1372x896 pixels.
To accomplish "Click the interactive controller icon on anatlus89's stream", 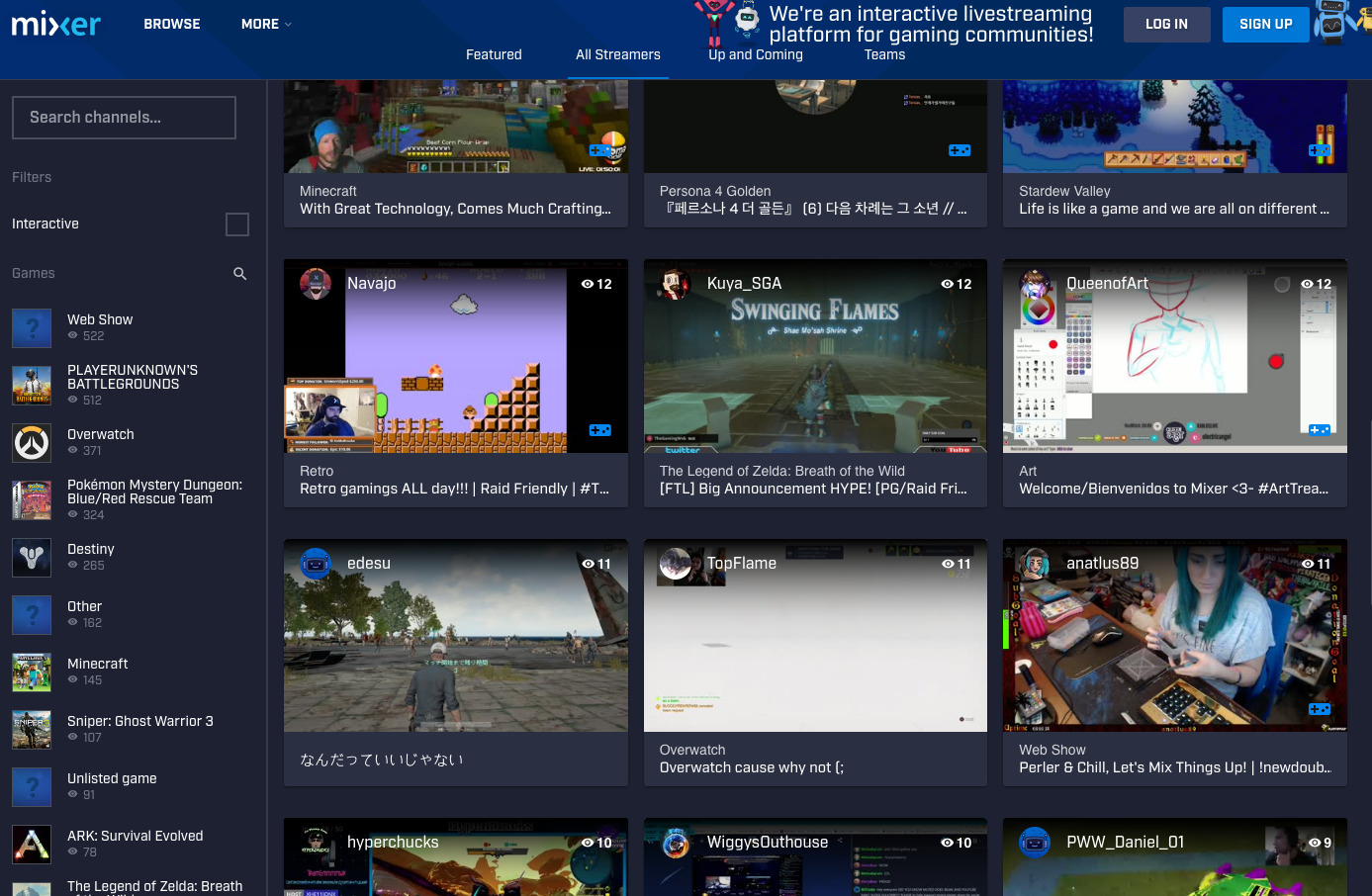I will (1320, 709).
